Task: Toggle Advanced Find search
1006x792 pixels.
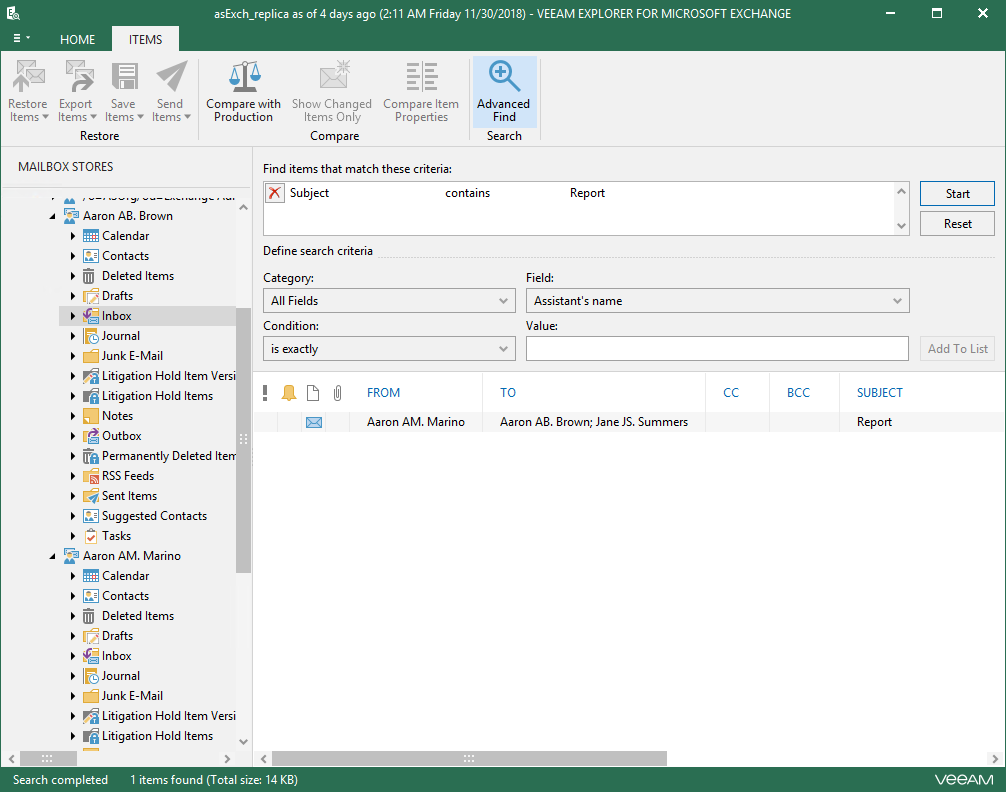Action: click(x=504, y=91)
